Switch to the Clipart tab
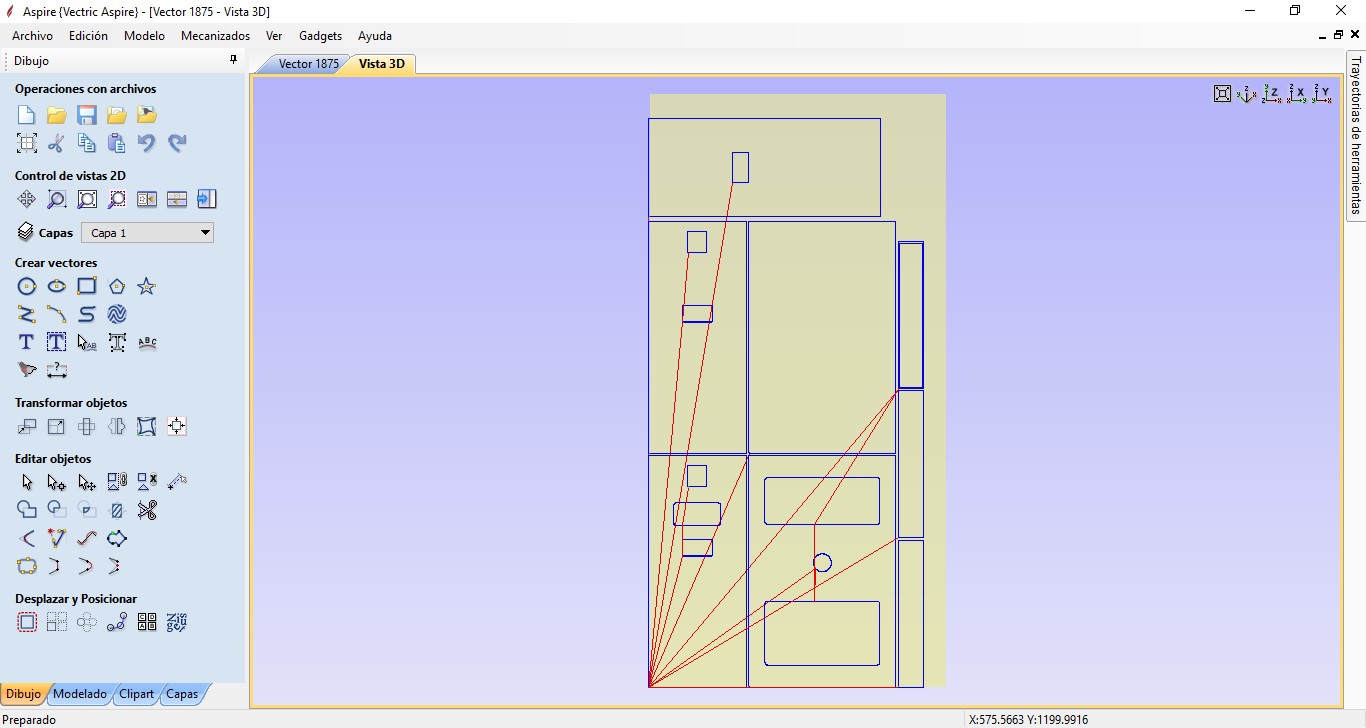 pos(137,694)
